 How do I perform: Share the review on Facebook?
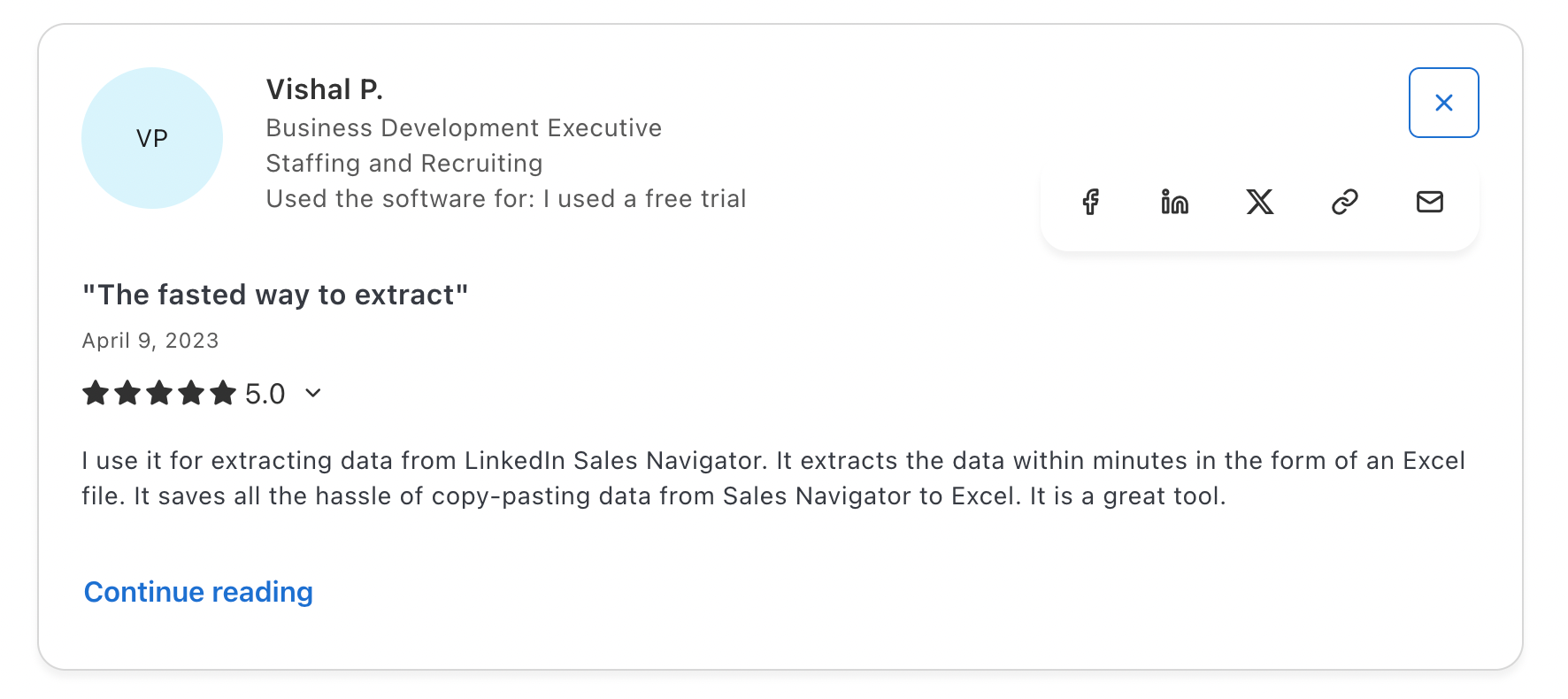tap(1090, 202)
